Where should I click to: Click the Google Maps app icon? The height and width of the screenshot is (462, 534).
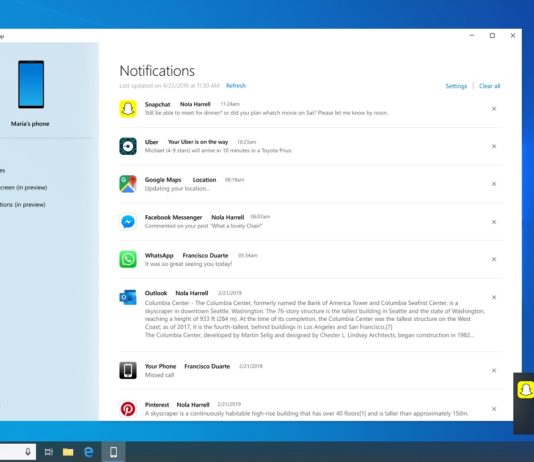(128, 184)
